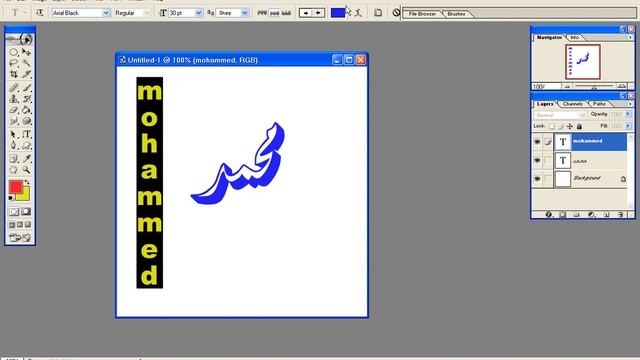Select the Healing Brush tool
Viewport: 640px width, 360px height.
point(13,87)
